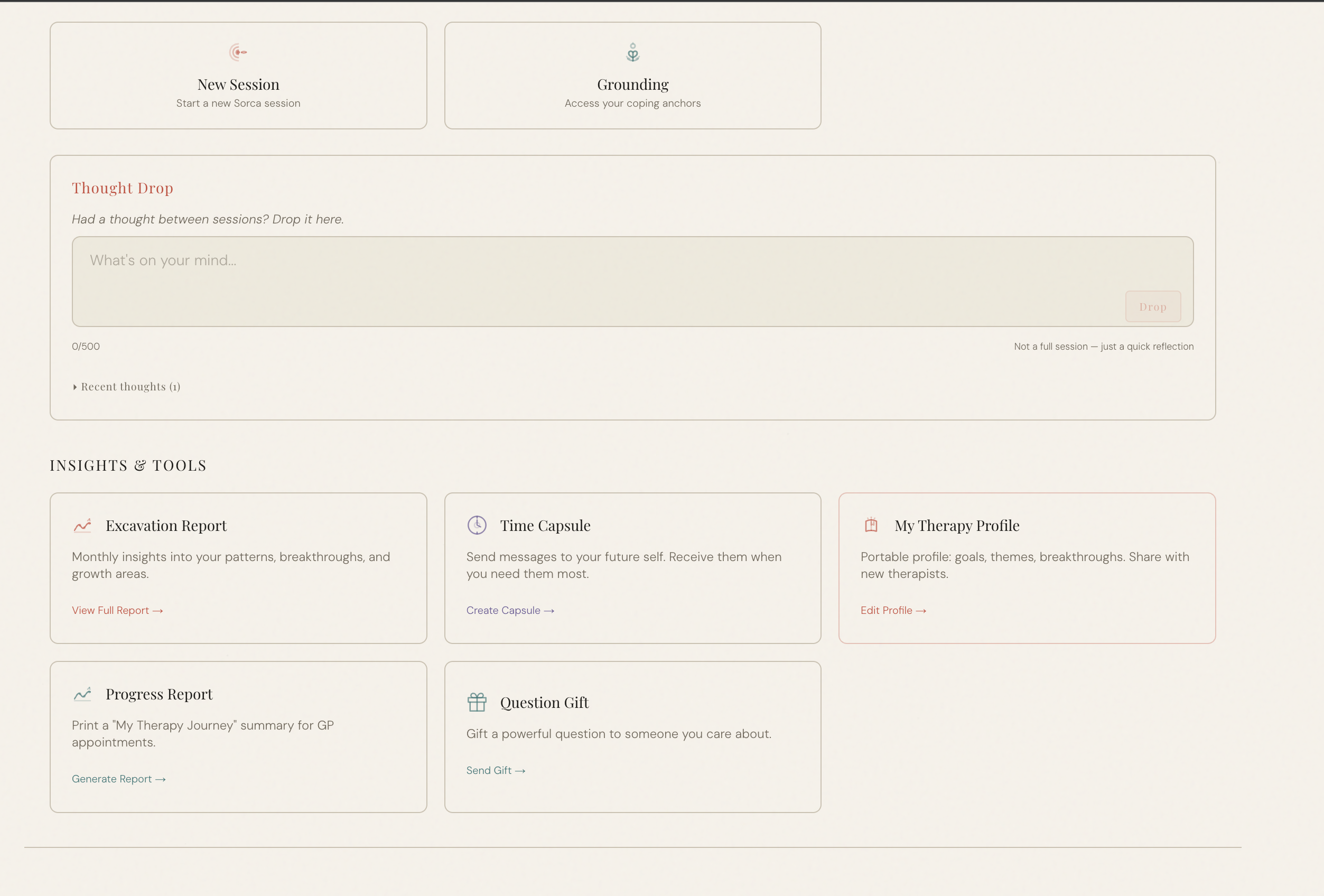Click the Excavation Report heading
This screenshot has height=896, width=1324.
166,525
